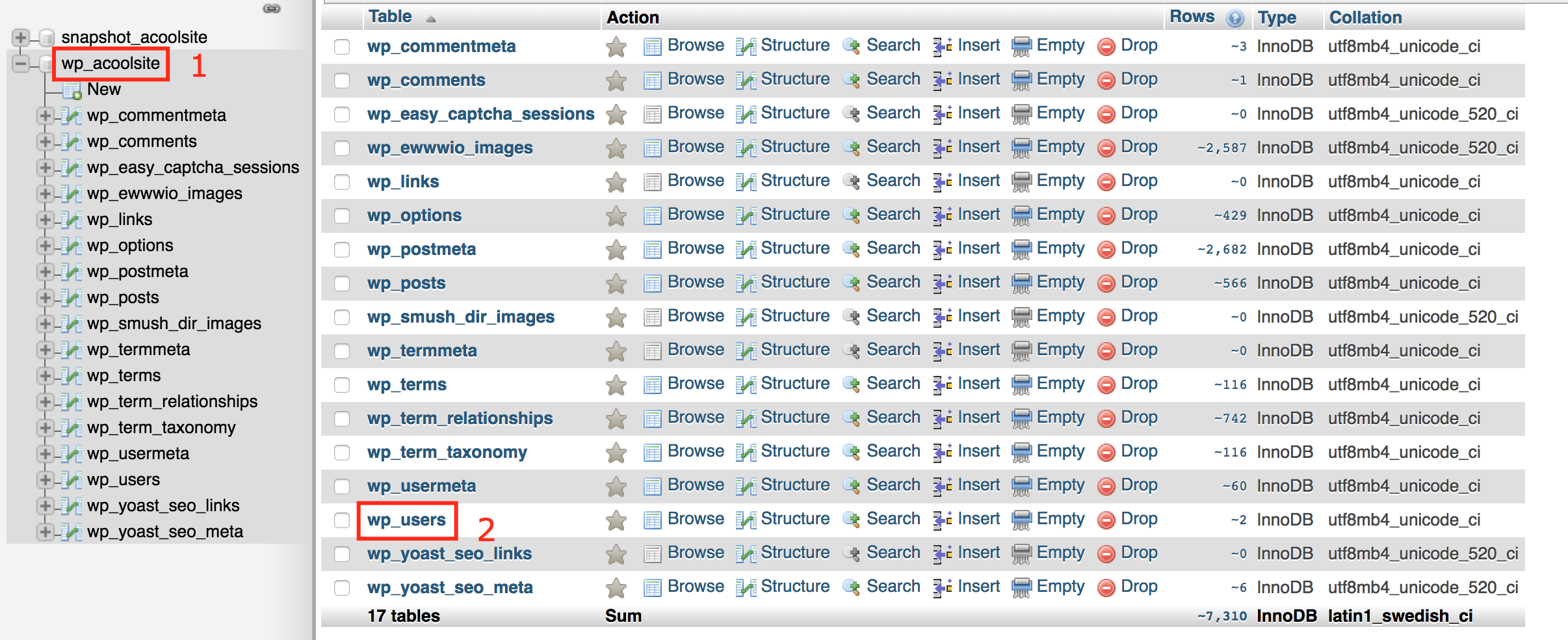The image size is (1568, 640).
Task: Expand the snapshot_acoolsite database node
Action: 20,37
